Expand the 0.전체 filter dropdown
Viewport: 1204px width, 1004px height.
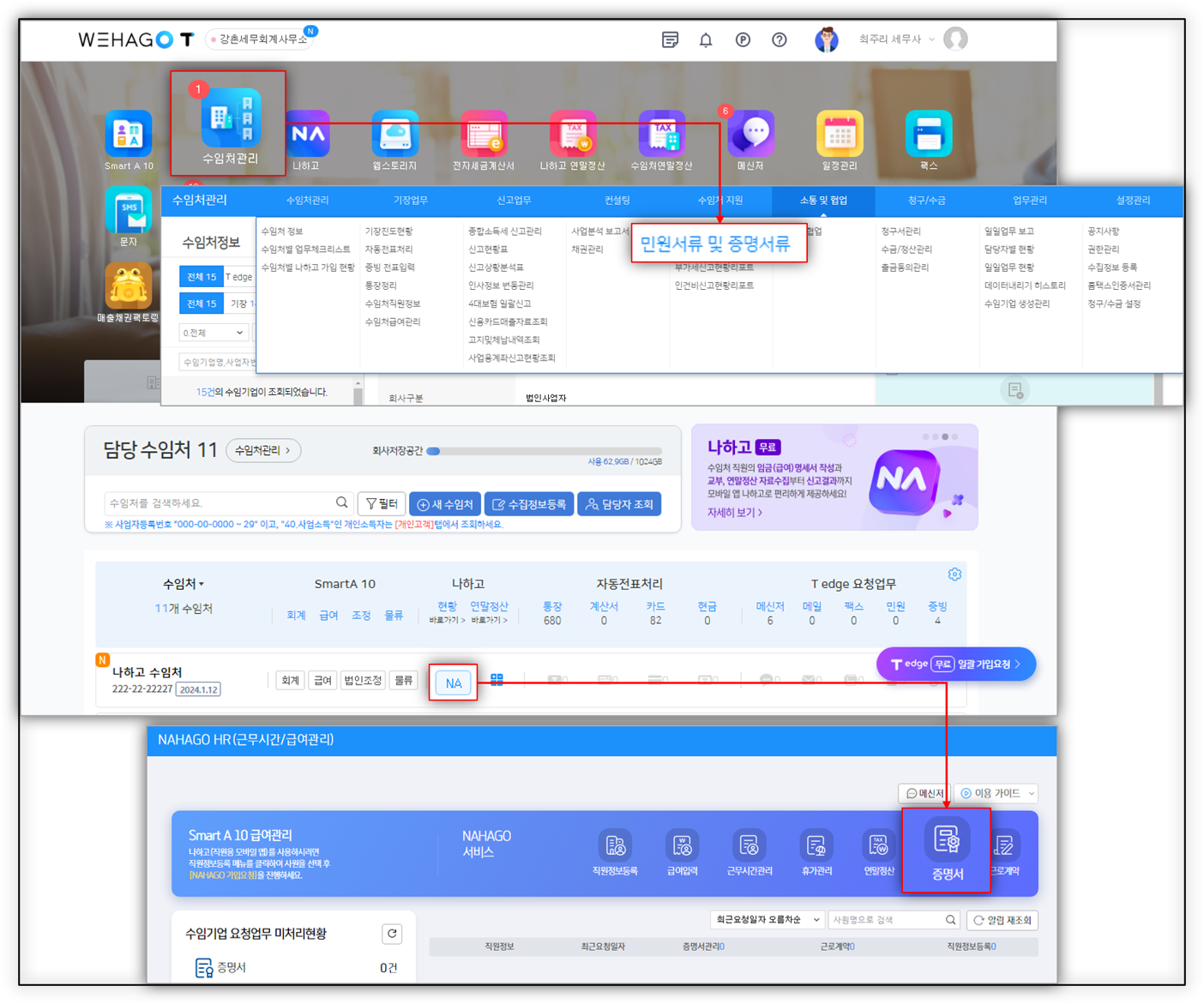213,333
